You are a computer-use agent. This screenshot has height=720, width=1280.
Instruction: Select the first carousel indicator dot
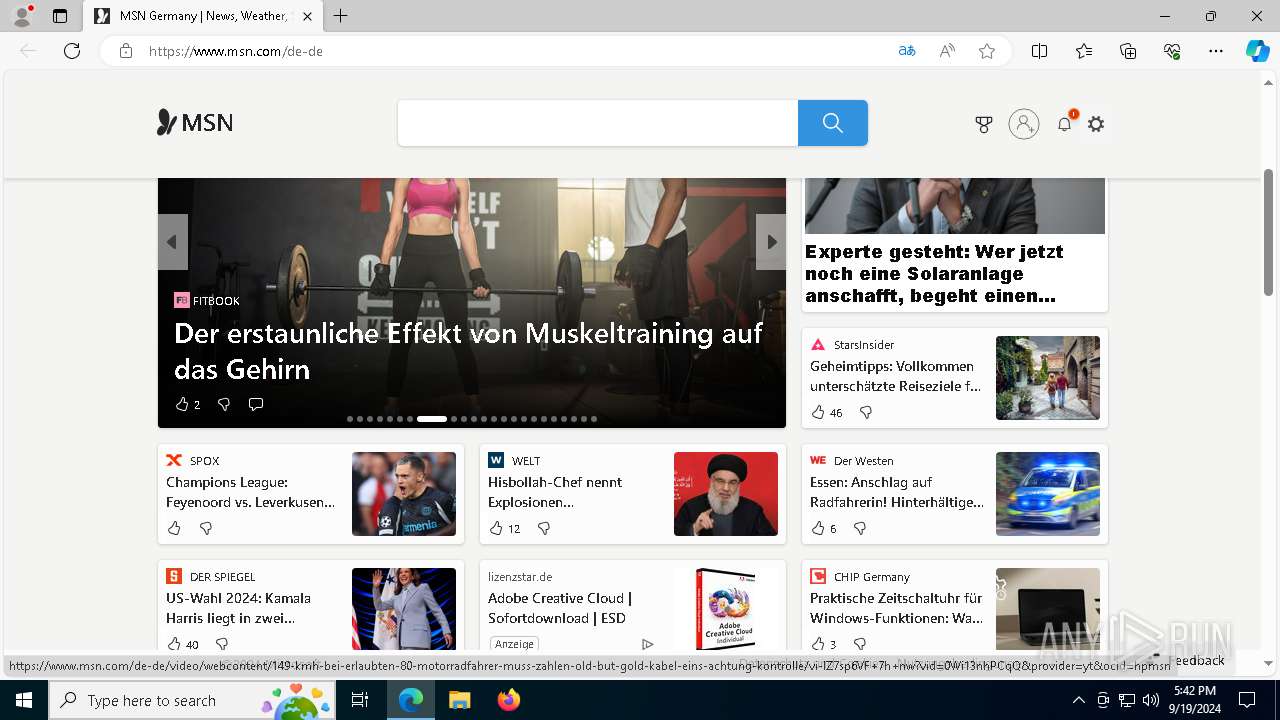(350, 419)
